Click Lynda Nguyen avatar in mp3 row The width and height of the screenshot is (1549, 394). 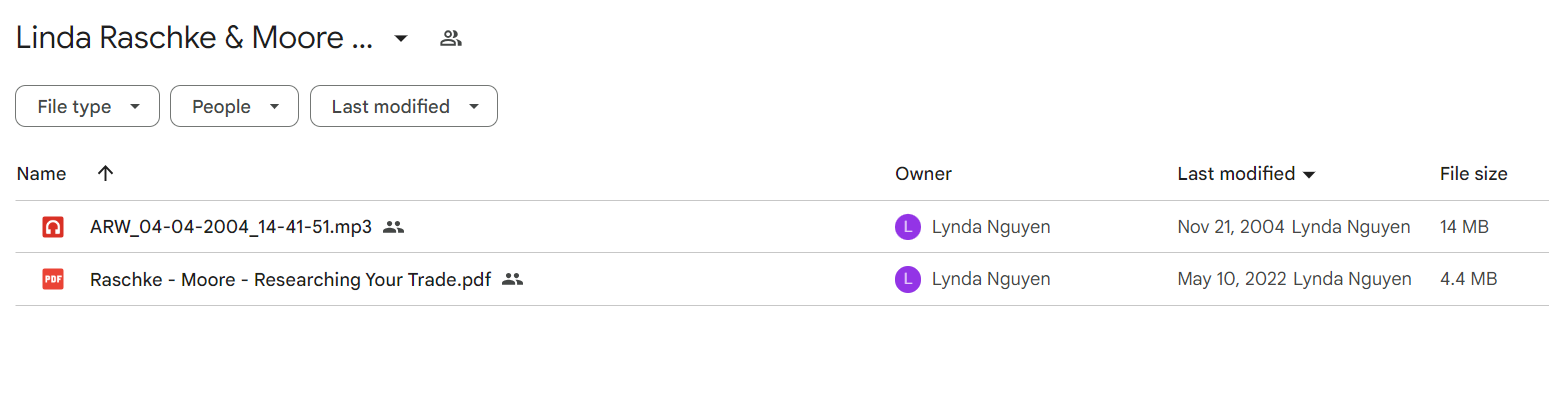907,227
